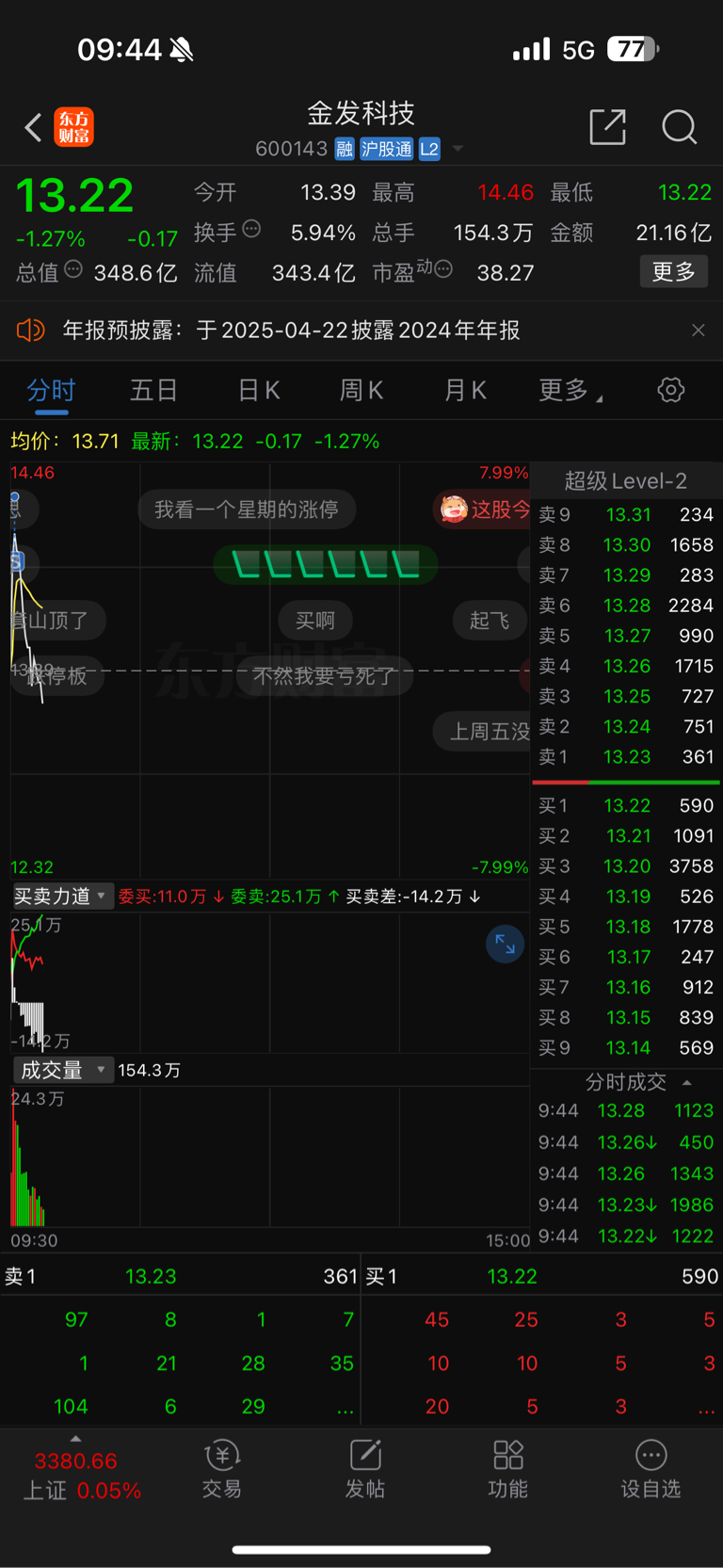Open the 功能 functions icon

tap(508, 1469)
